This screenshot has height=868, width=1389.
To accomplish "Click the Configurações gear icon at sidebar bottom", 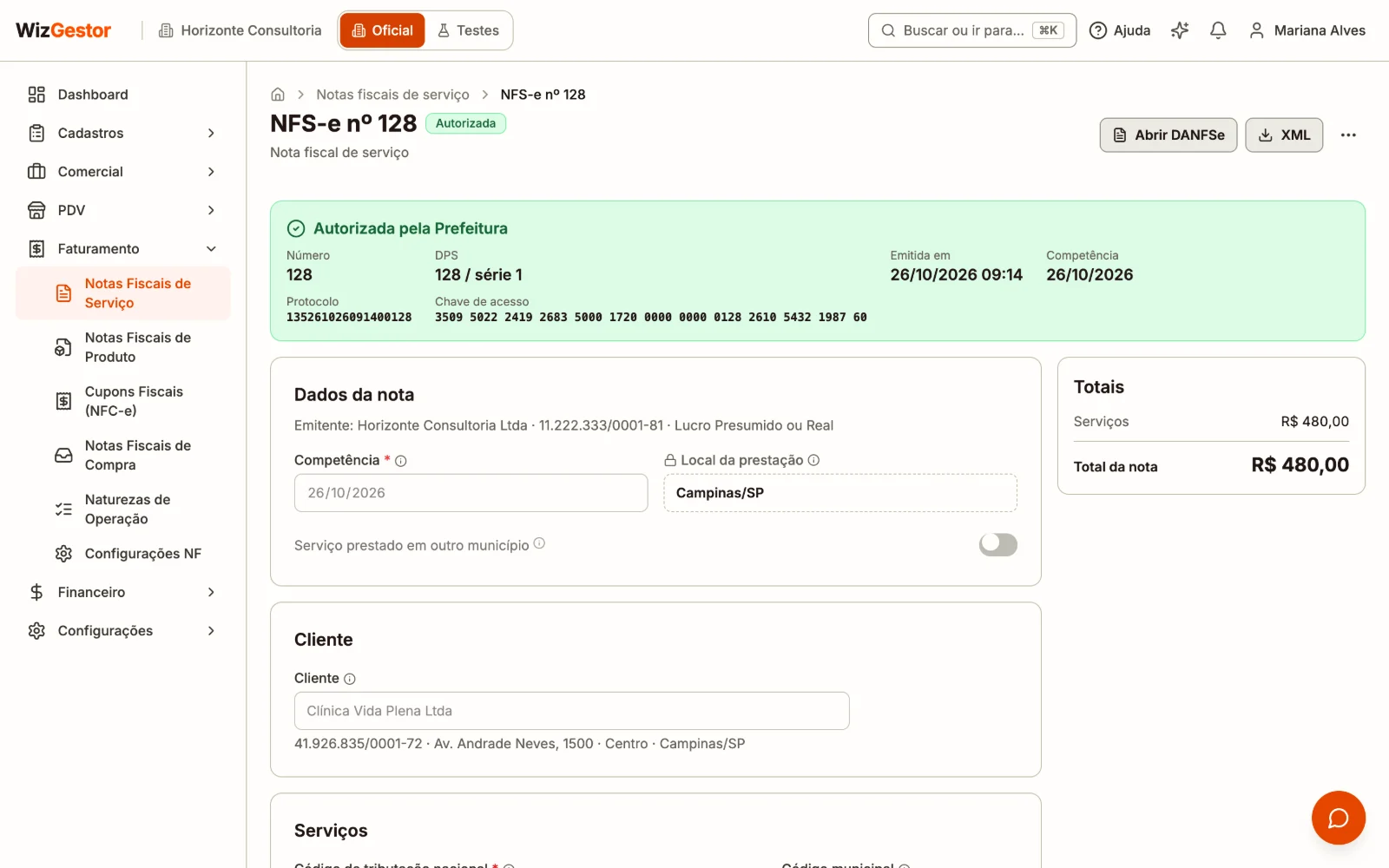I will [x=36, y=631].
